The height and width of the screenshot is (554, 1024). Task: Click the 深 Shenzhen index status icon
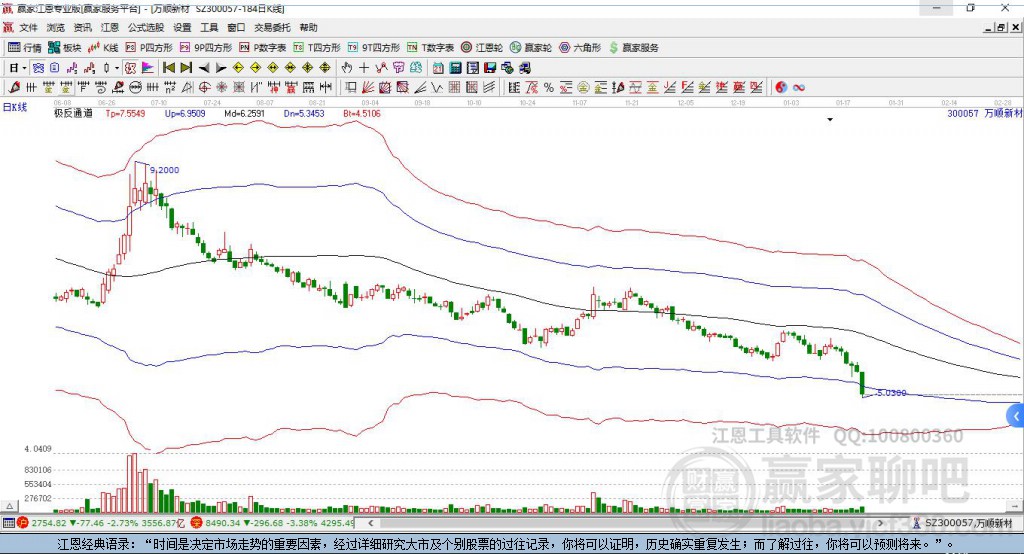(197, 523)
